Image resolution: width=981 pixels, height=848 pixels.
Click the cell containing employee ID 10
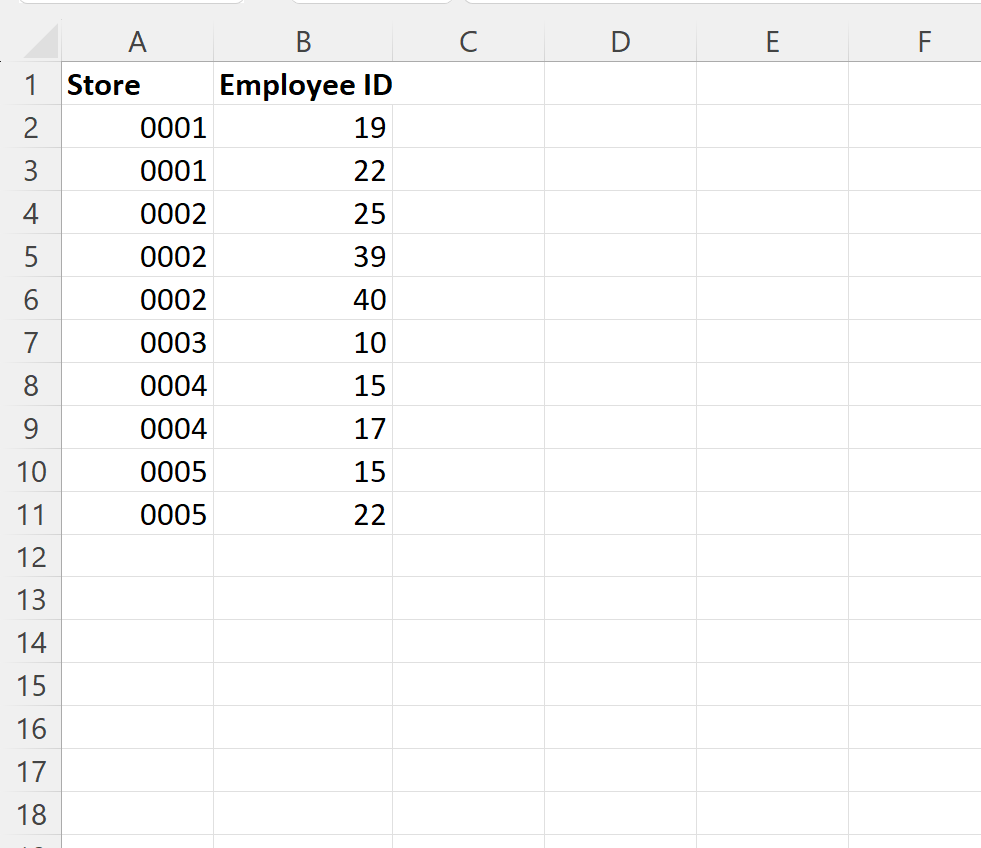302,342
